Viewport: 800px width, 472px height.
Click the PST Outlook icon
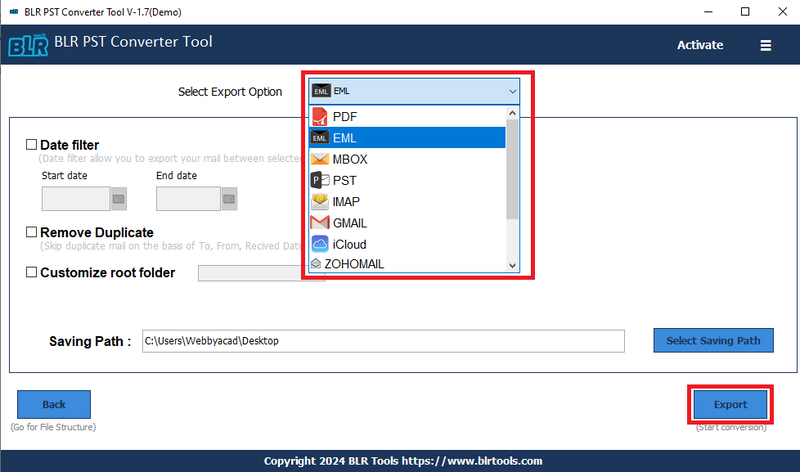click(320, 180)
